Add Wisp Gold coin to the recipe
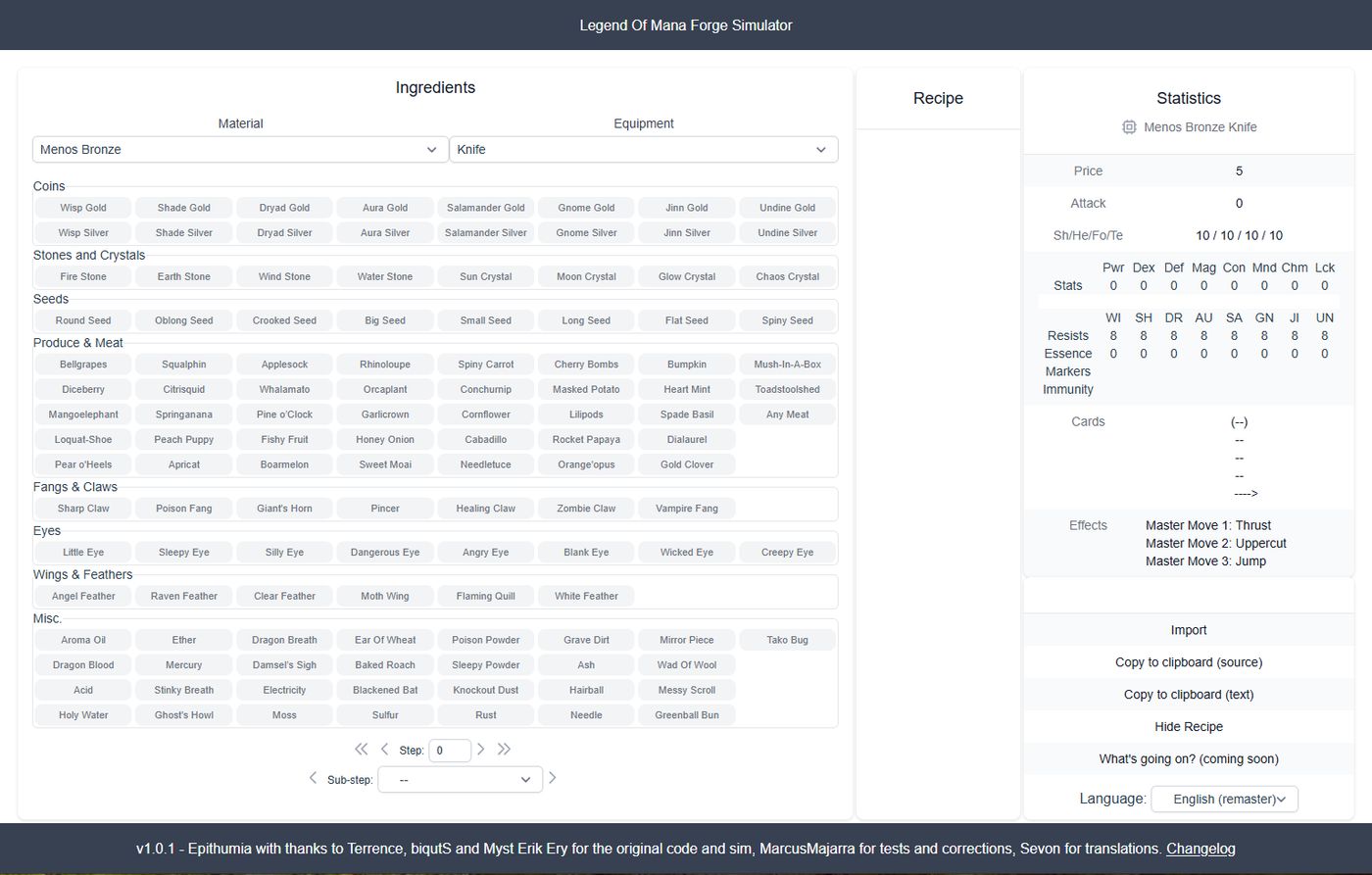This screenshot has height=875, width=1372. pos(82,207)
